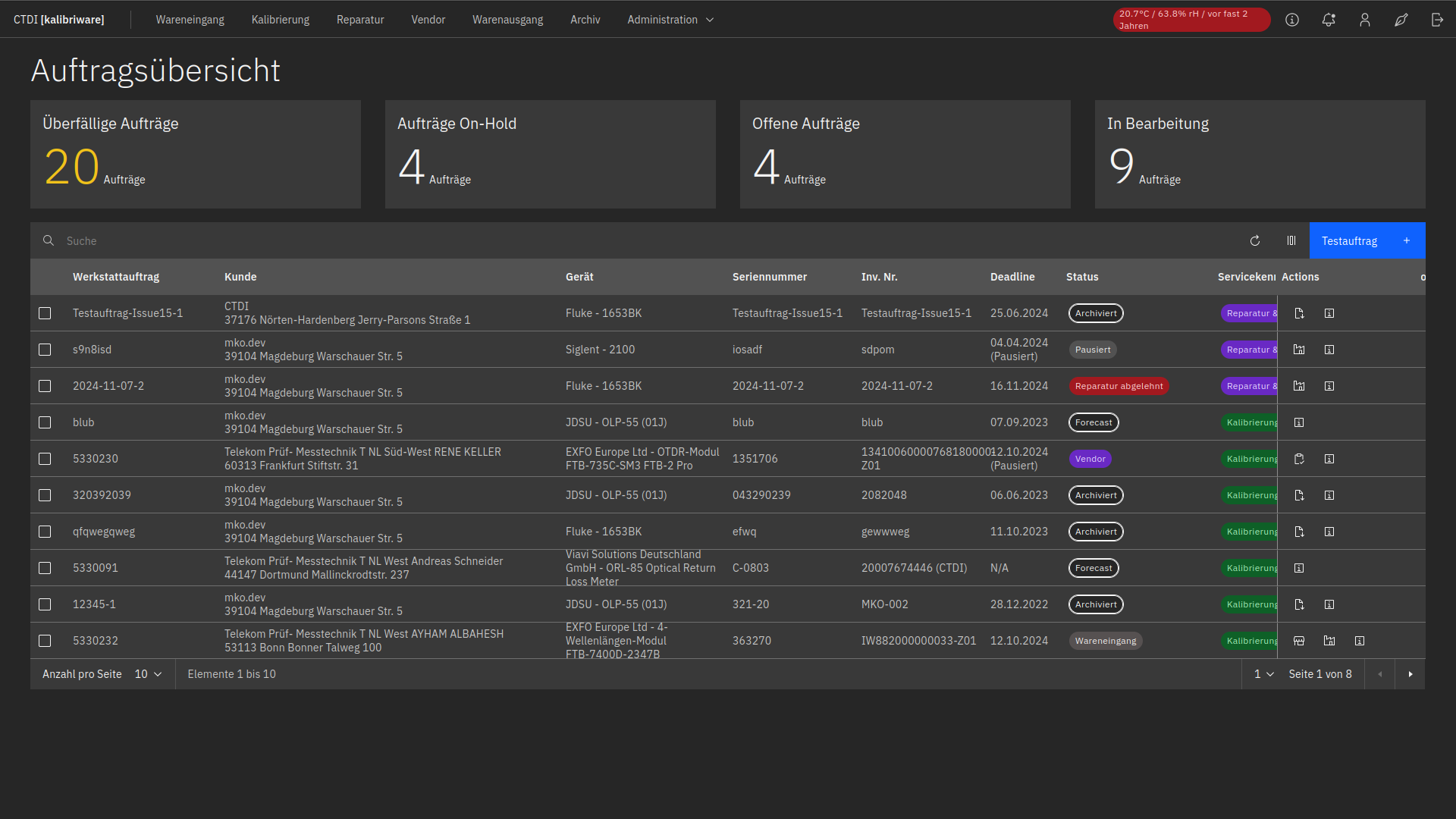
Task: Go to the next page
Action: 1410,674
